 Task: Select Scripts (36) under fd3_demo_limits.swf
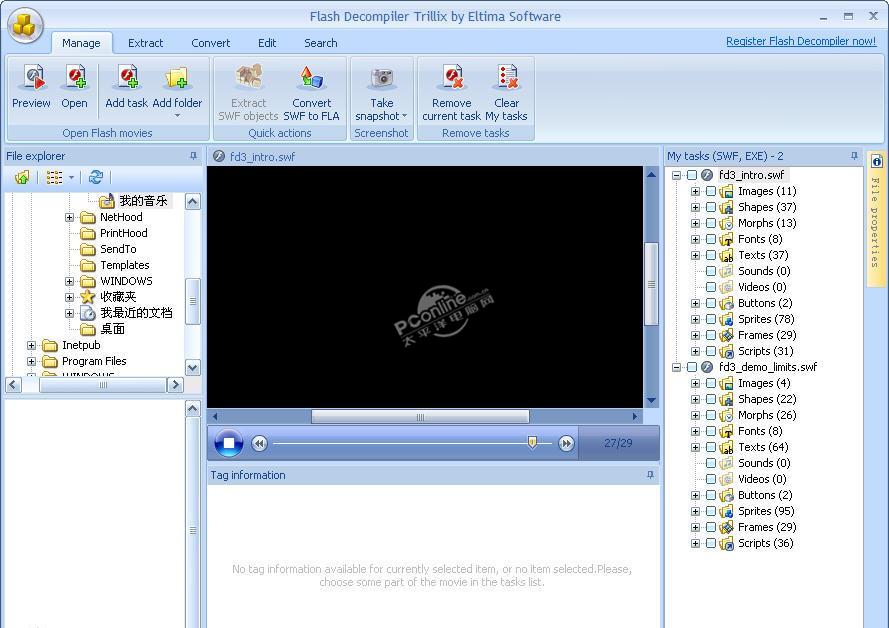[765, 543]
